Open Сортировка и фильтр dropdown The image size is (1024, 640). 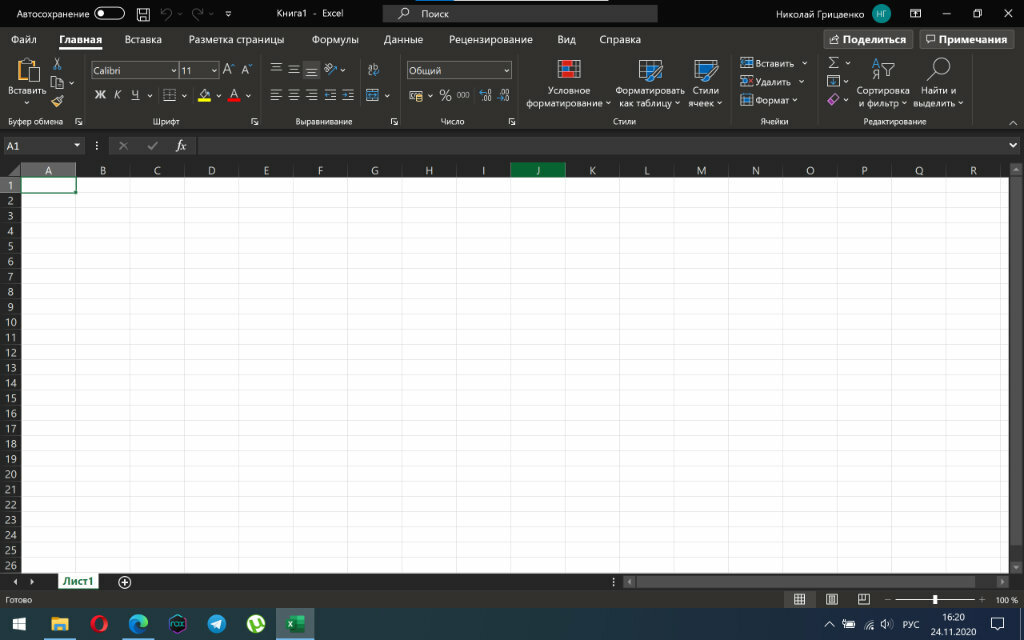click(883, 84)
